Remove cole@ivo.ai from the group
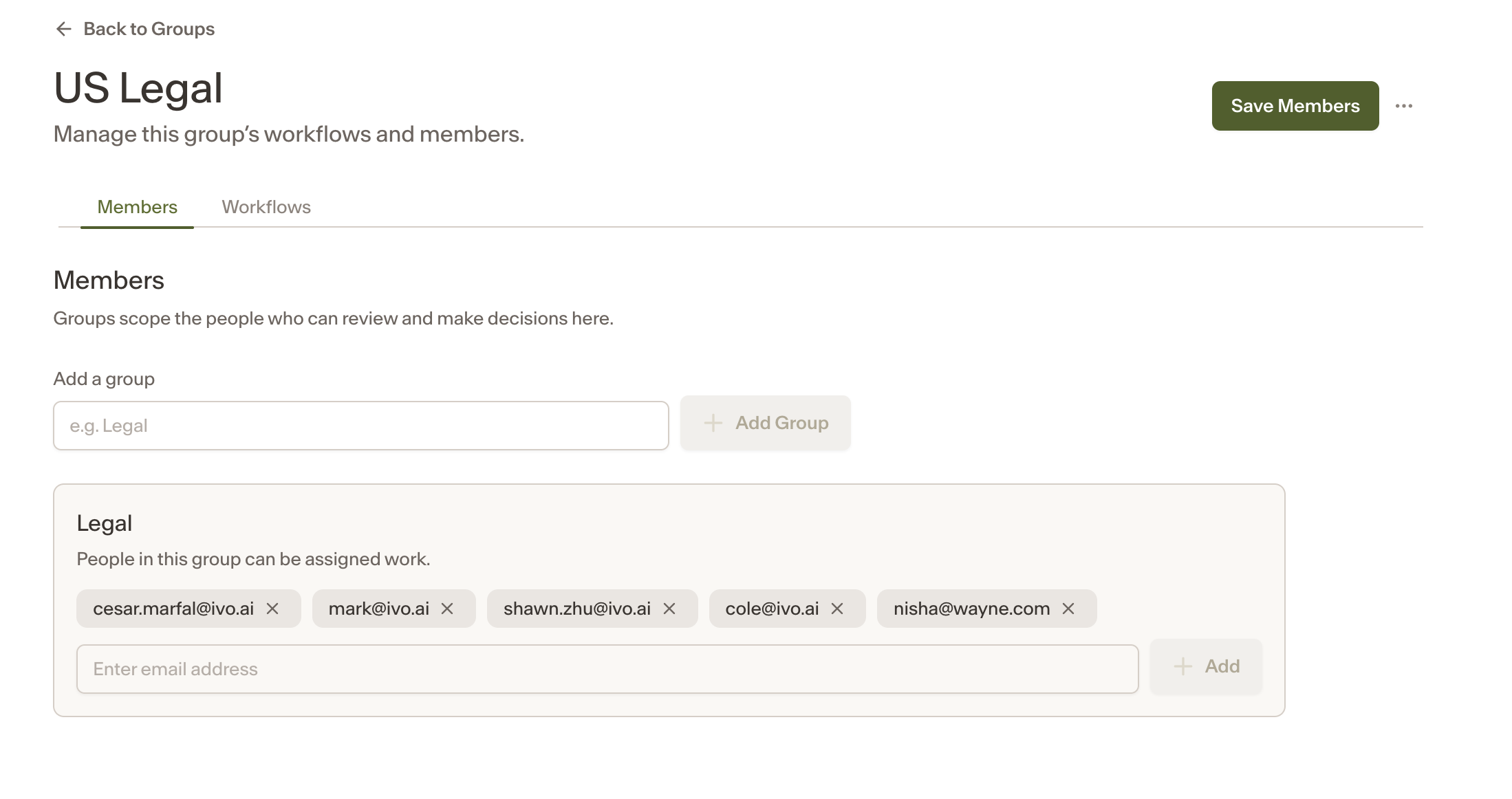The height and width of the screenshot is (799, 1512). 837,609
